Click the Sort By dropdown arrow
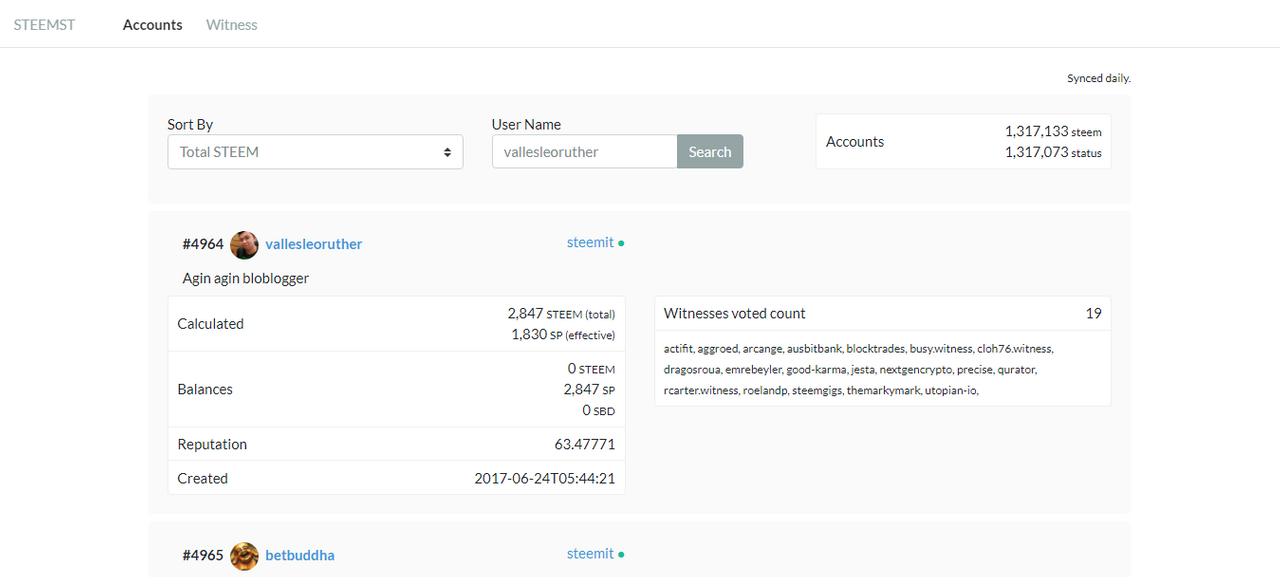This screenshot has width=1280, height=577. (x=447, y=152)
